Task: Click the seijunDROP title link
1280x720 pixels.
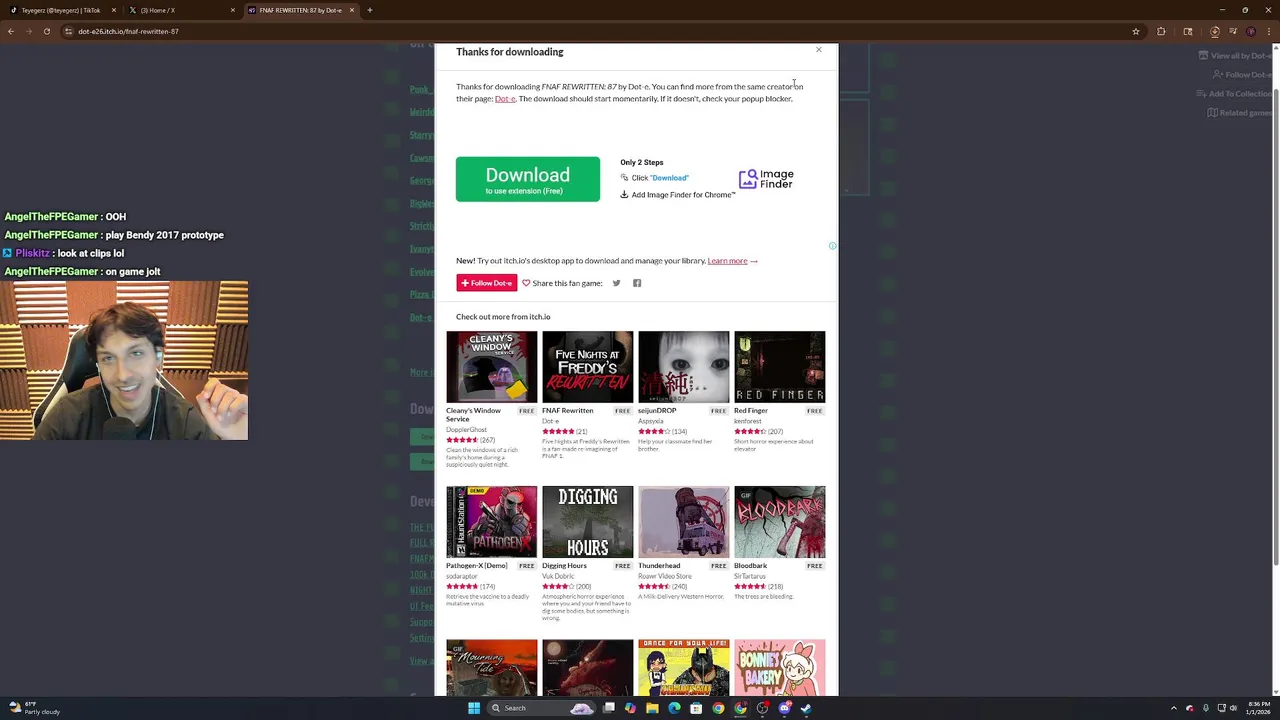Action: (657, 411)
